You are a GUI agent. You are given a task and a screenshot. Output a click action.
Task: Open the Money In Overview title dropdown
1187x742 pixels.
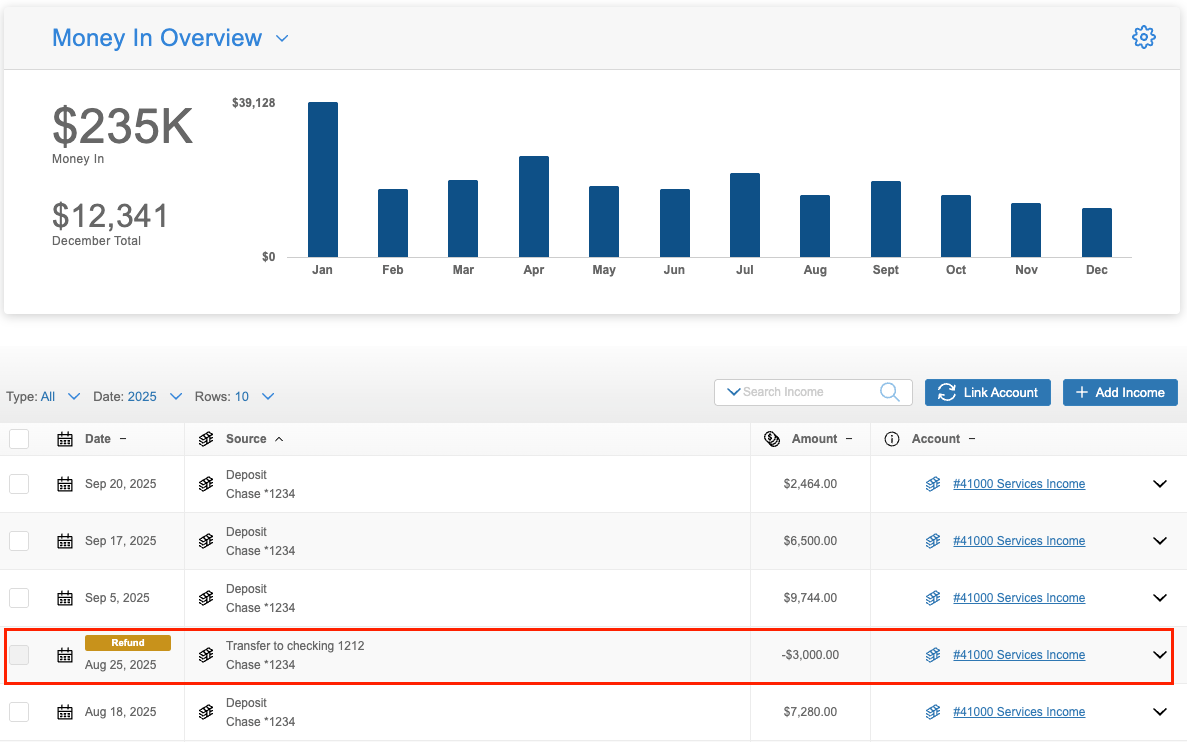pyautogui.click(x=282, y=39)
